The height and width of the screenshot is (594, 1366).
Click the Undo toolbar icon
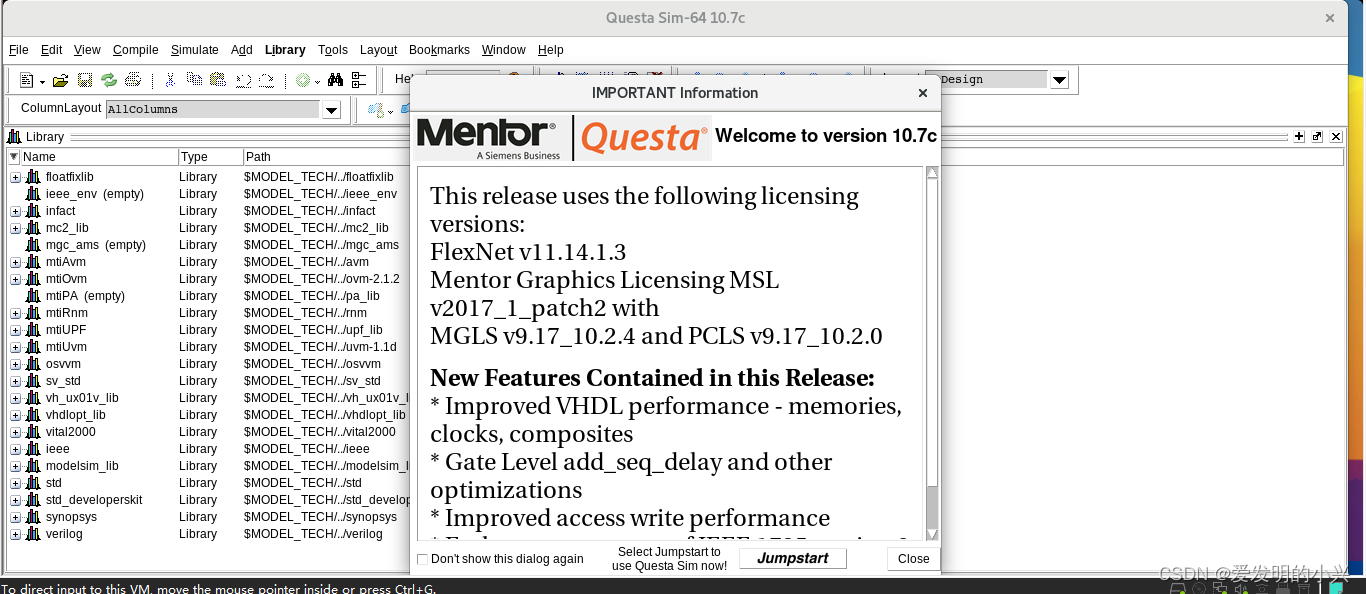click(242, 80)
